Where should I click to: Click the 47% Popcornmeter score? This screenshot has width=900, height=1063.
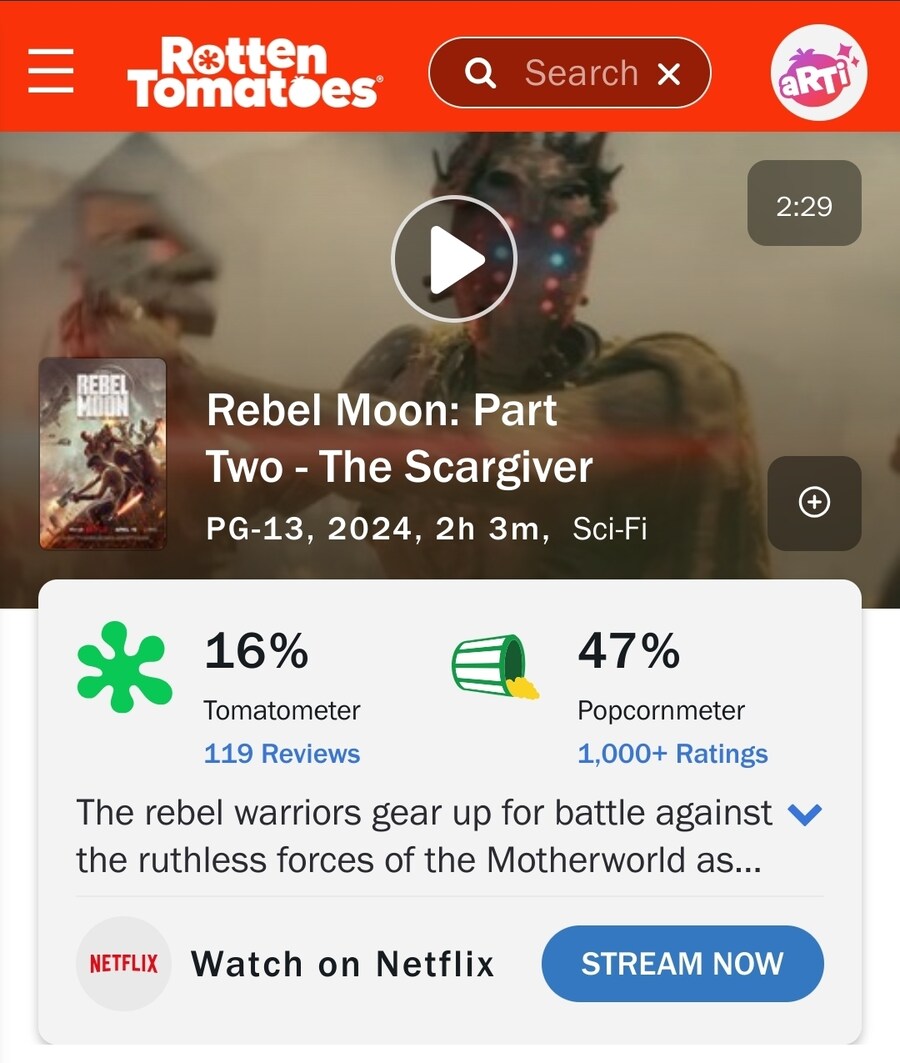pyautogui.click(x=628, y=651)
